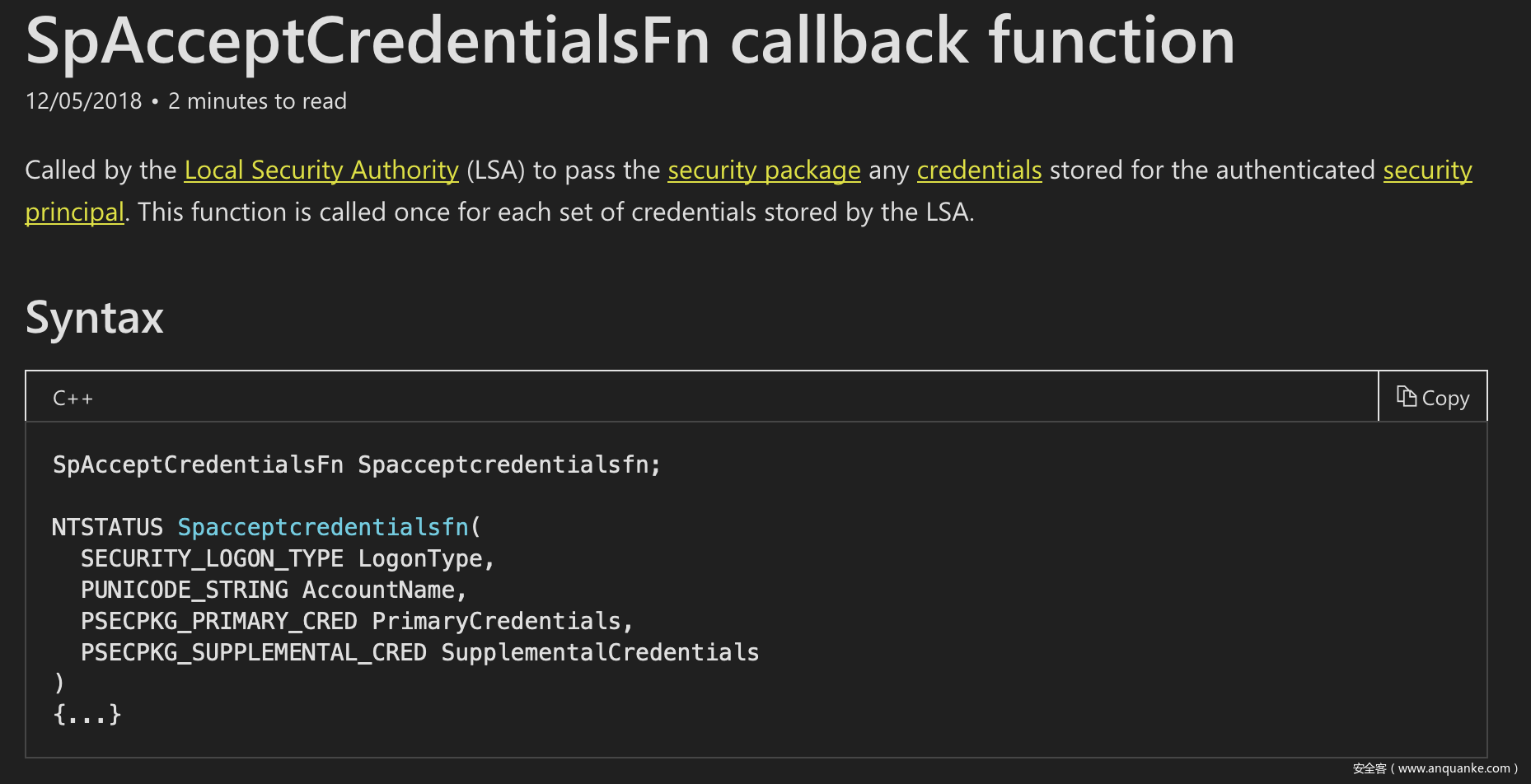Open the Local Security Authority link
This screenshot has height=784, width=1531.
[321, 170]
